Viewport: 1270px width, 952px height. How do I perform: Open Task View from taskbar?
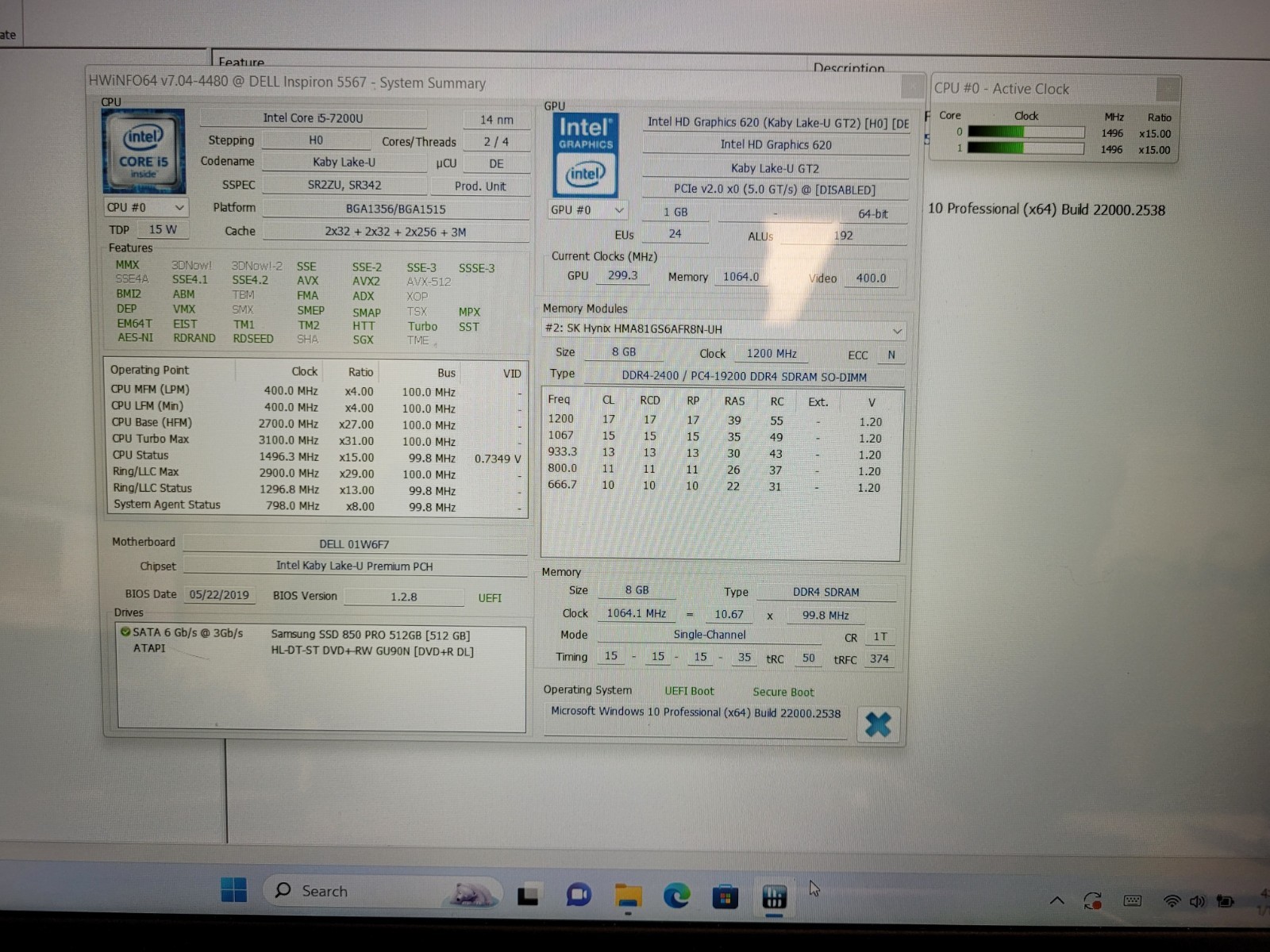[529, 895]
